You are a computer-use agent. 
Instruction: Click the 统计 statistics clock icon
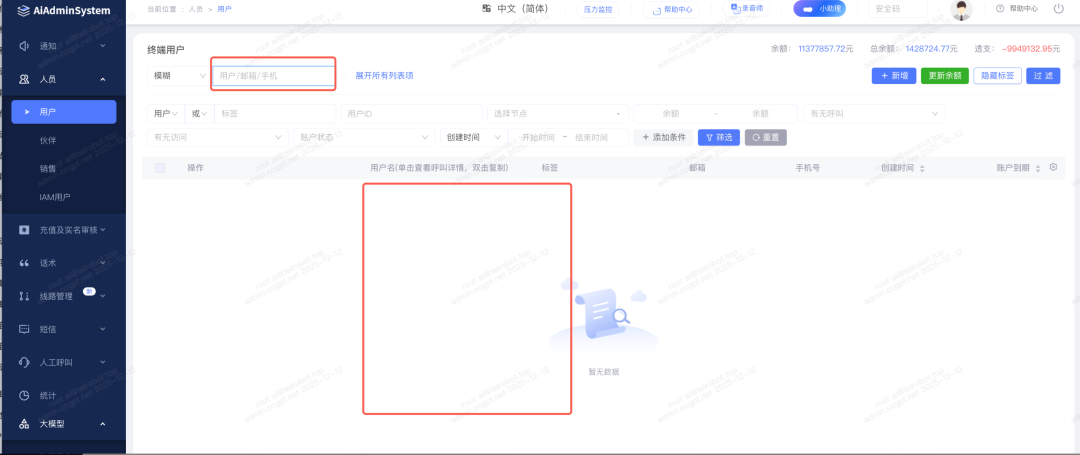pos(24,395)
